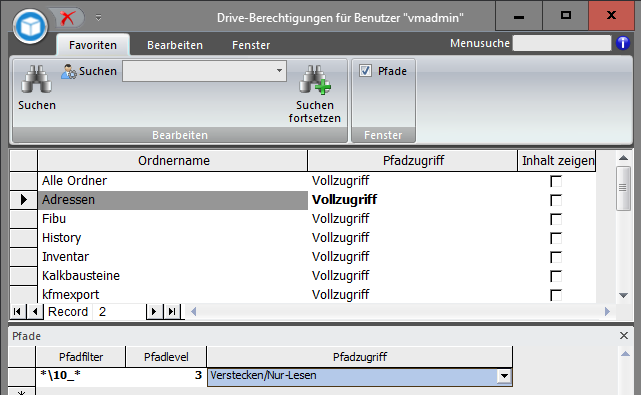The width and height of the screenshot is (641, 395).
Task: Focus the Menusuche input field
Action: [x=562, y=43]
